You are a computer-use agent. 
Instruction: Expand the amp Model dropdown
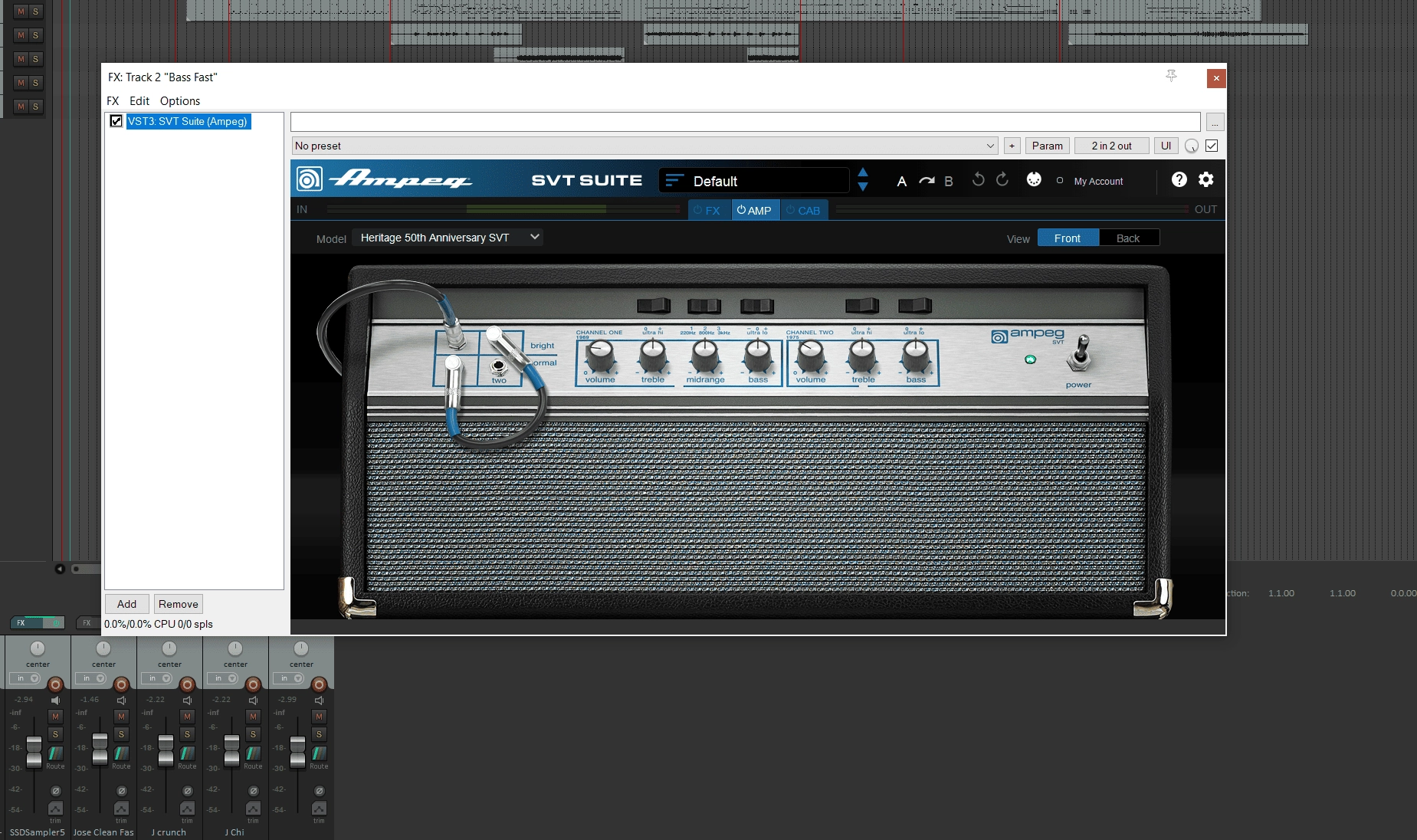pyautogui.click(x=448, y=238)
